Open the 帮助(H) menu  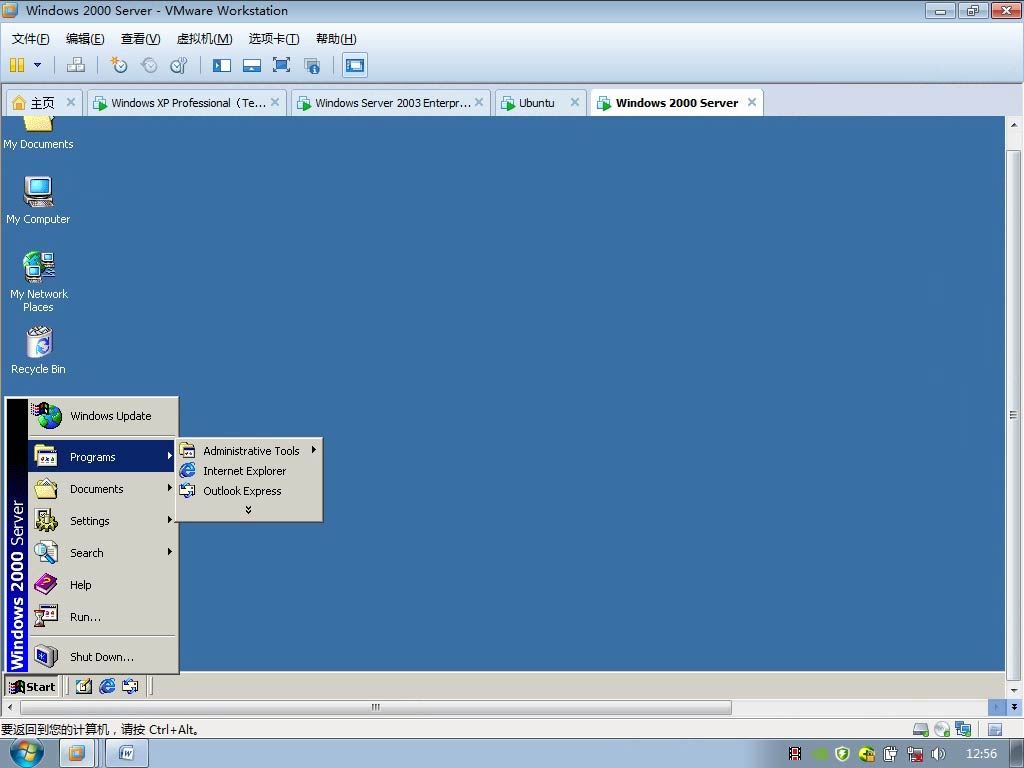(336, 39)
